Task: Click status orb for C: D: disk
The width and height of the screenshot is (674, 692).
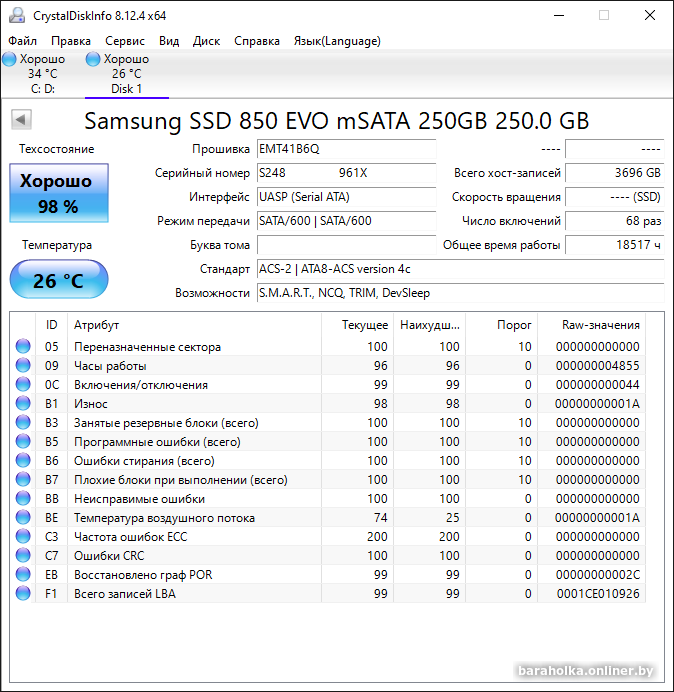Action: (x=10, y=60)
